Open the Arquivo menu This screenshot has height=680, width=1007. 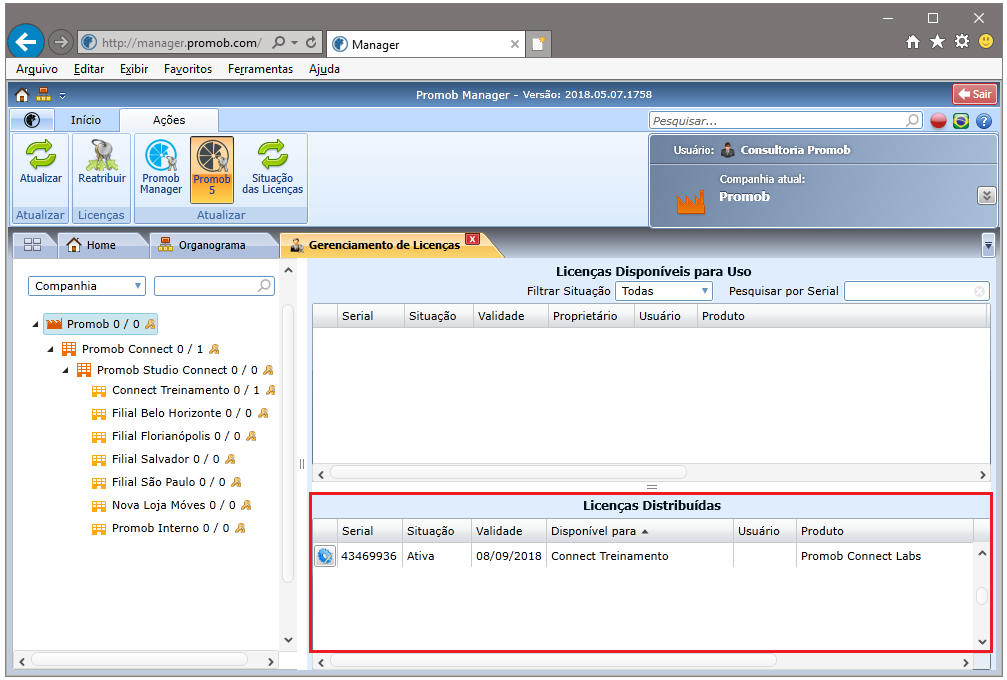click(37, 69)
